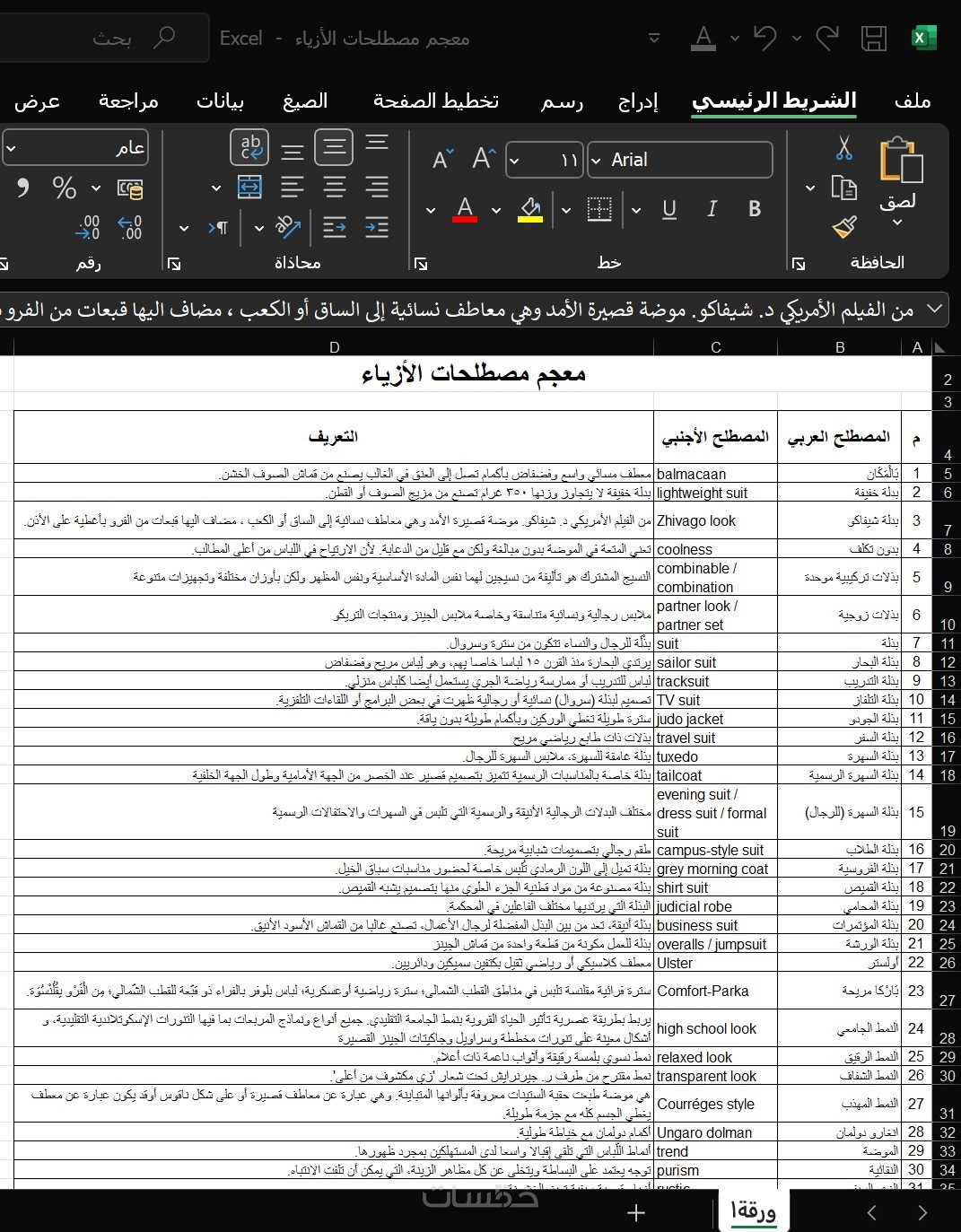961x1232 pixels.
Task: Click the left-pointing sheet navigation arrow
Action: pyautogui.click(x=871, y=1213)
